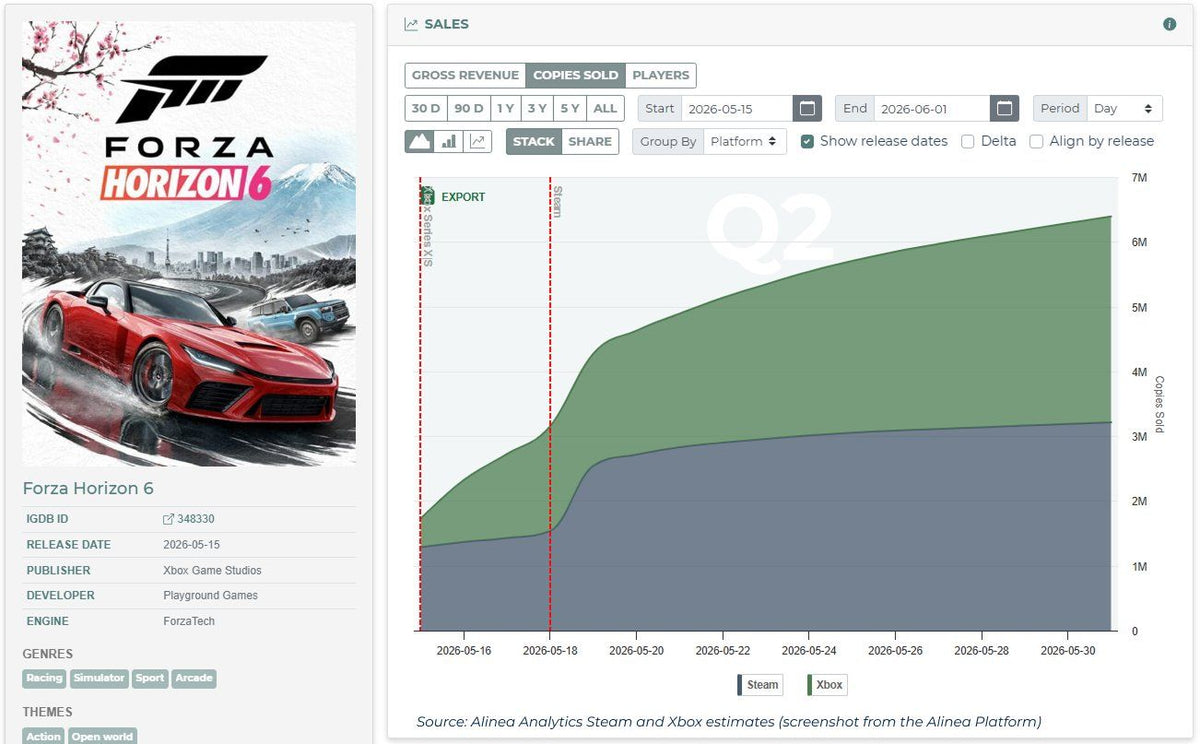Select the 30 D time range

(x=426, y=108)
